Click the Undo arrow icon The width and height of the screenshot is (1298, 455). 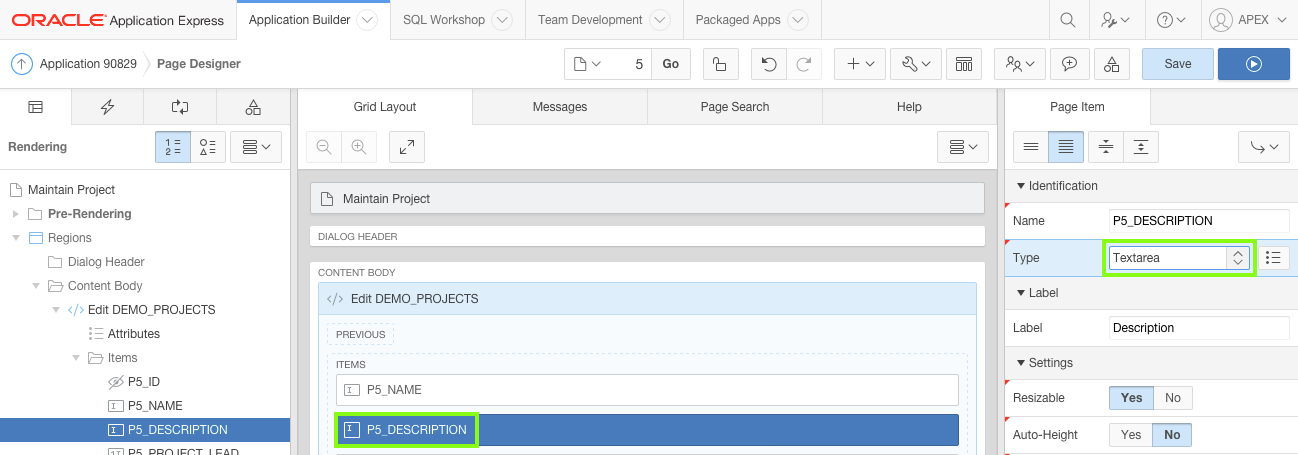point(769,64)
